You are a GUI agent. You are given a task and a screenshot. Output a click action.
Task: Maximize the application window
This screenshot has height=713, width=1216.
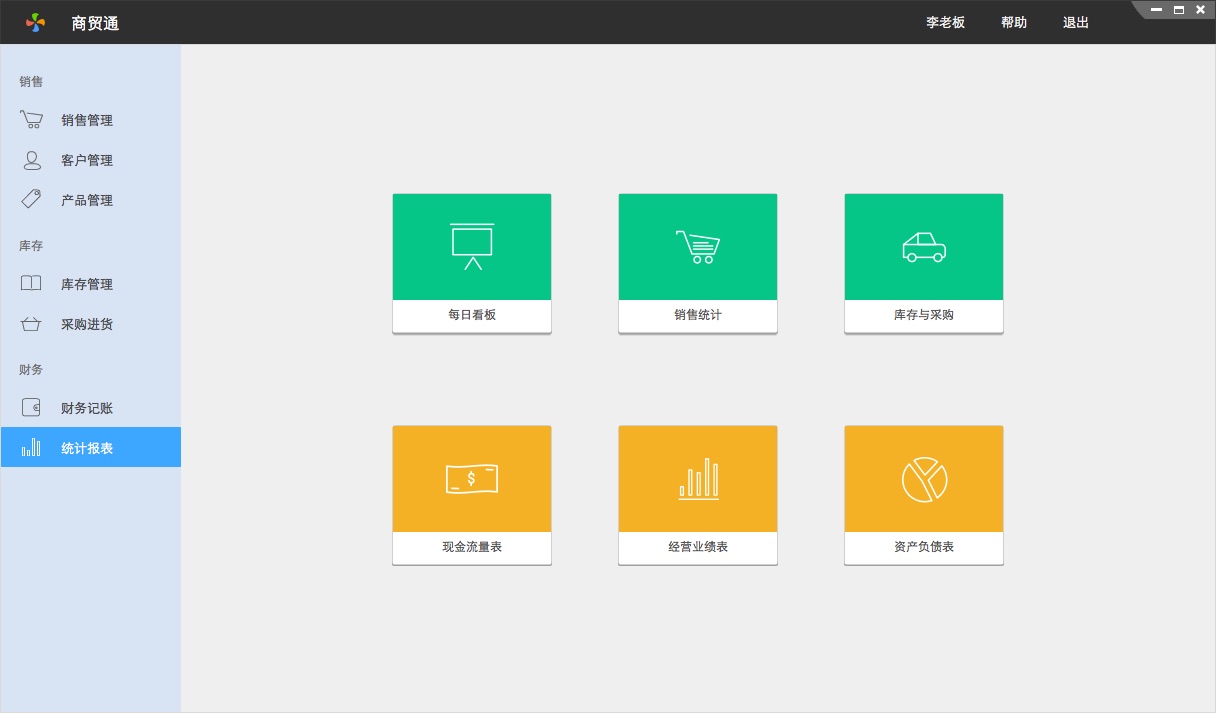pos(1179,9)
